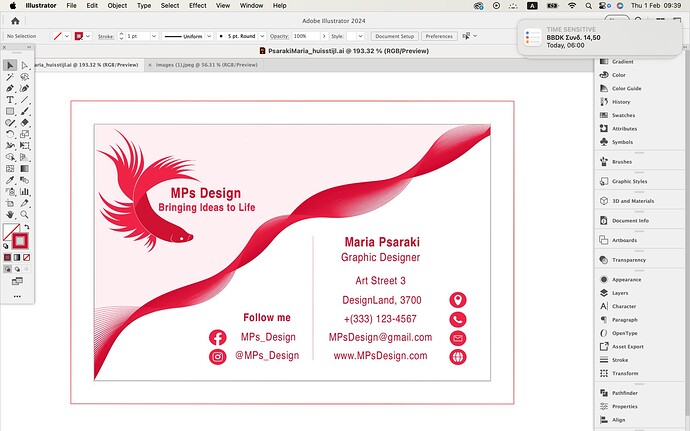Screen dimensions: 690x431
Task: Open stroke weight dropdown
Action: coord(154,36)
